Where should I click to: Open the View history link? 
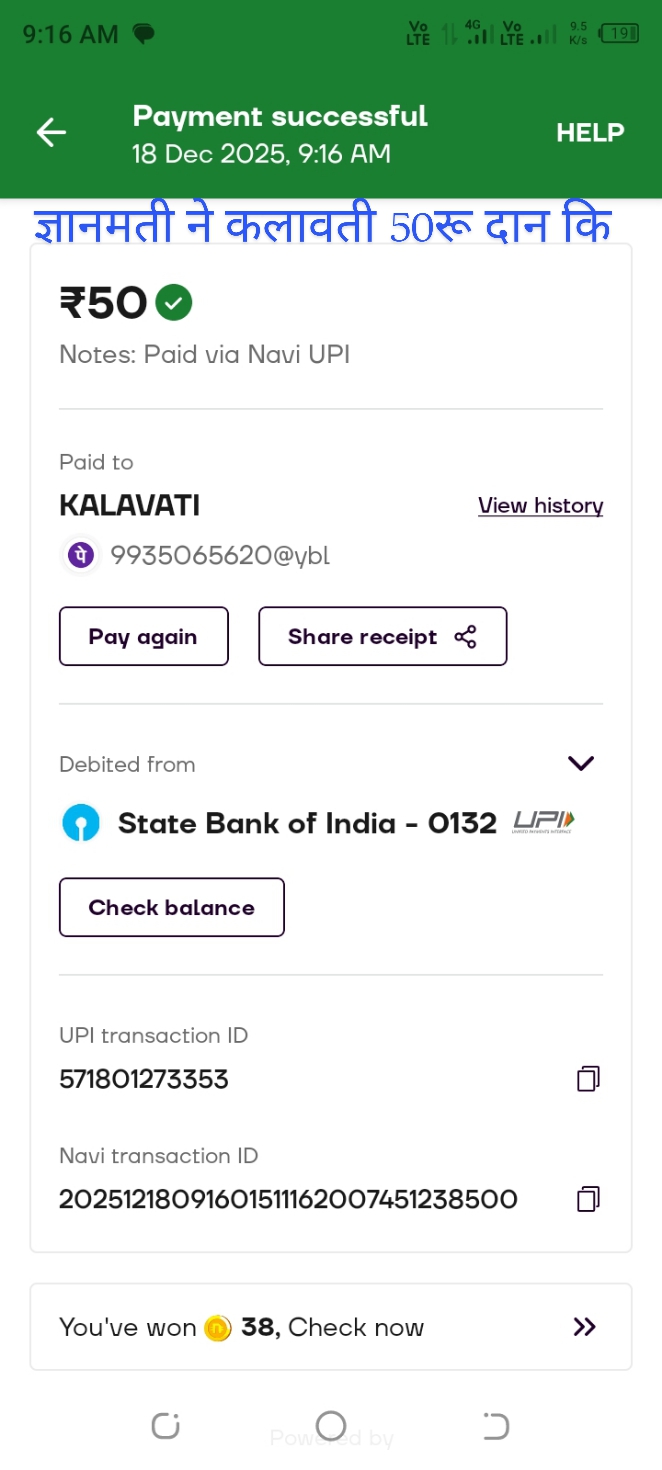click(x=540, y=506)
